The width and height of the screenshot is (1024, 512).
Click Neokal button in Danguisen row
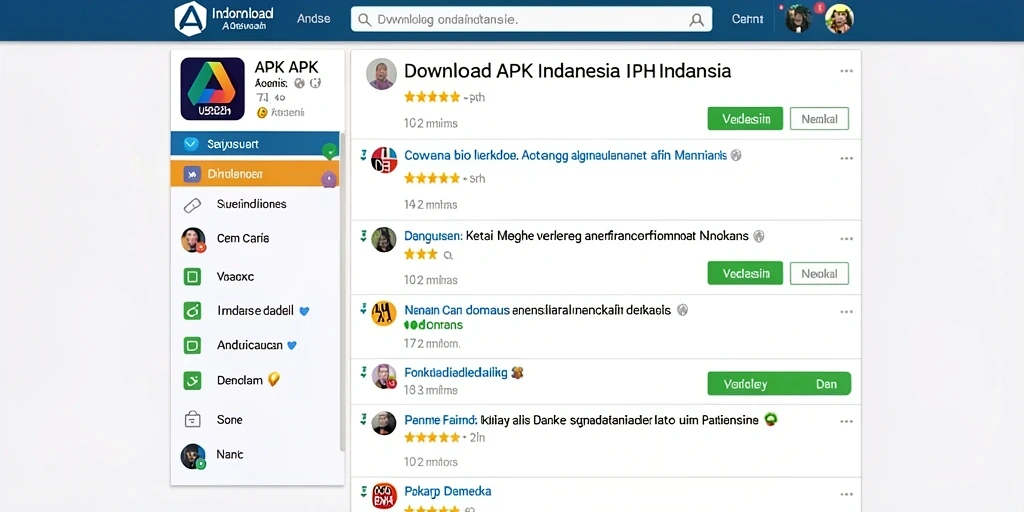tap(819, 273)
